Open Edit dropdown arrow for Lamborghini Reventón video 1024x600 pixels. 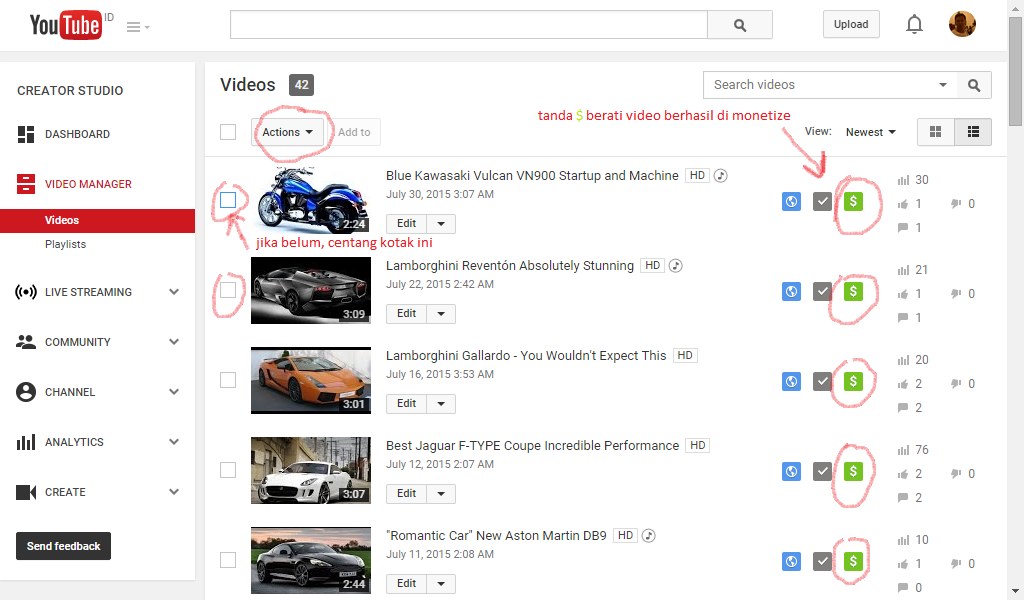click(441, 314)
